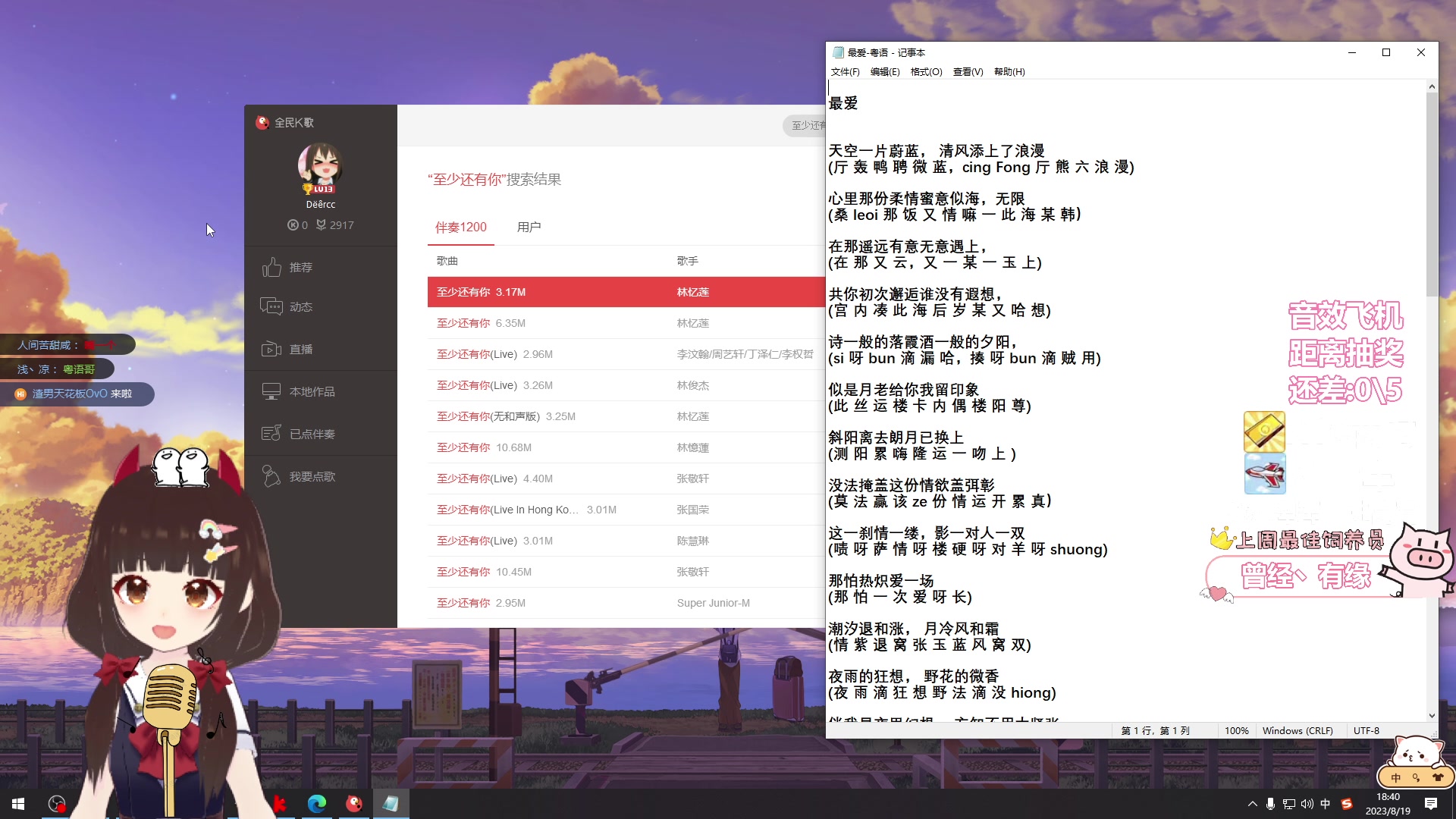Click the search box showing 至少还有你
The height and width of the screenshot is (819, 1456).
pyautogui.click(x=804, y=125)
